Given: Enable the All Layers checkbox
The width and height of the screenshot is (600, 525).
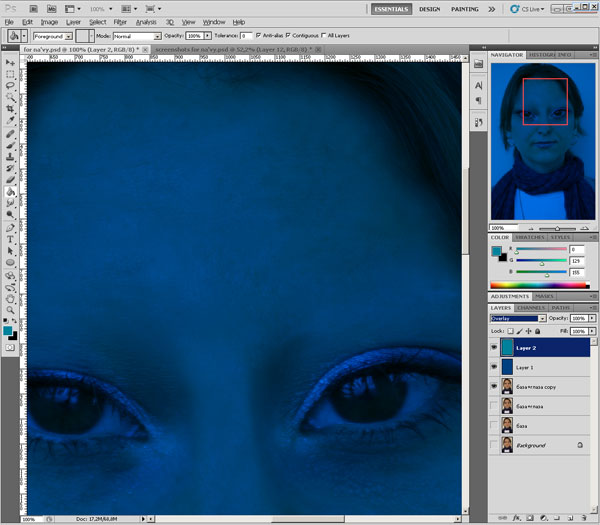Looking at the screenshot, I should pos(322,36).
